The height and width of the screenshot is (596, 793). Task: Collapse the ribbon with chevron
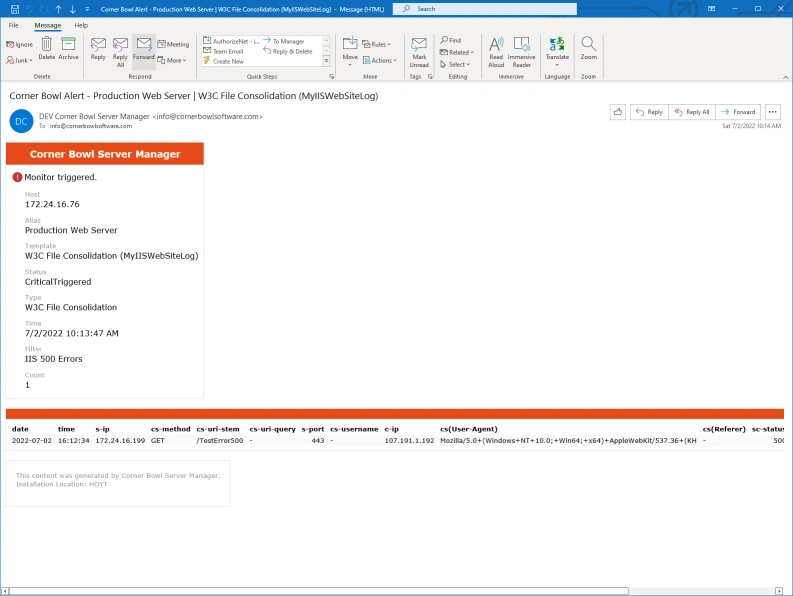tap(785, 77)
